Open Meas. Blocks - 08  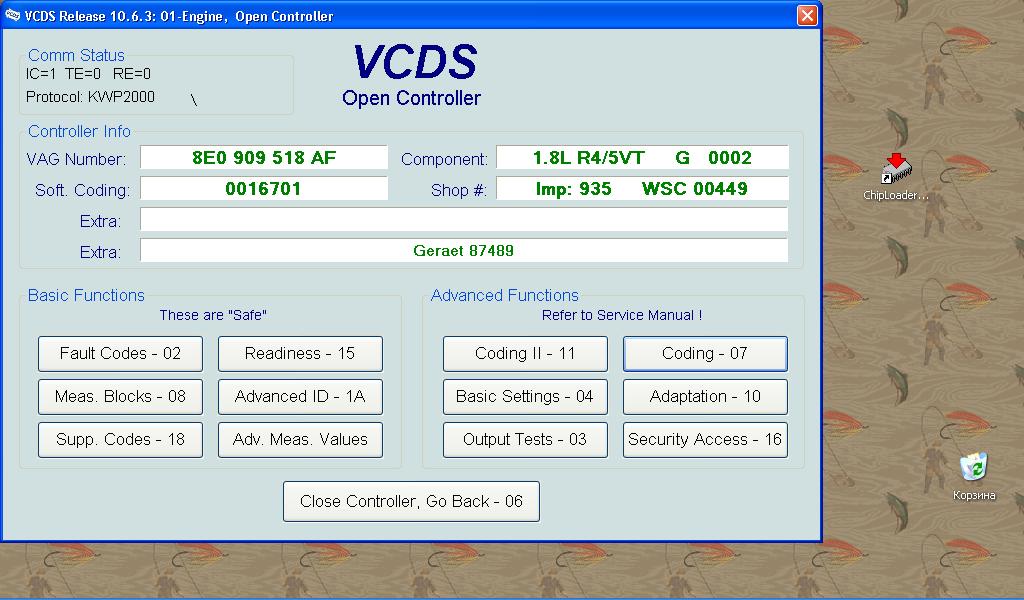120,397
